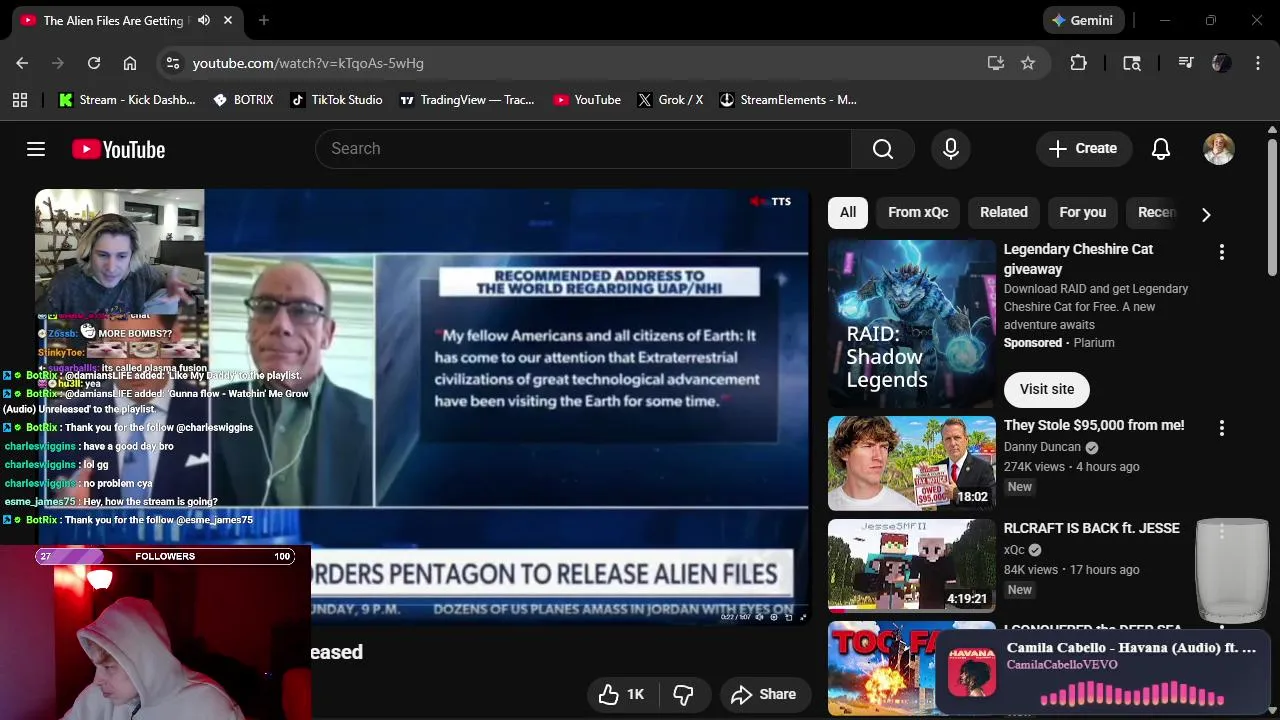Mute the video player volume icon
This screenshot has height=720, width=1280.
pos(759,617)
